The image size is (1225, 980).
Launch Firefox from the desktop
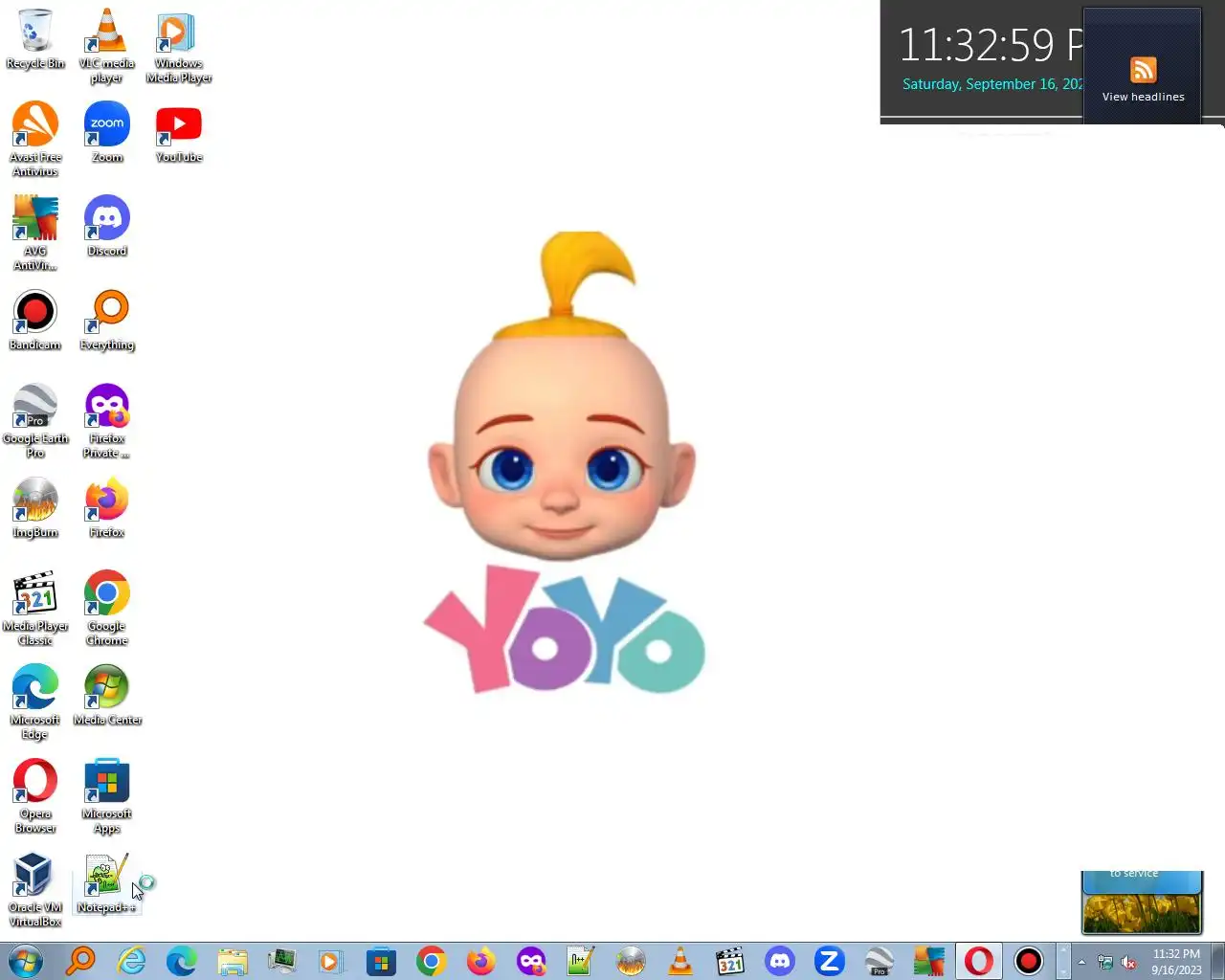coord(107,507)
